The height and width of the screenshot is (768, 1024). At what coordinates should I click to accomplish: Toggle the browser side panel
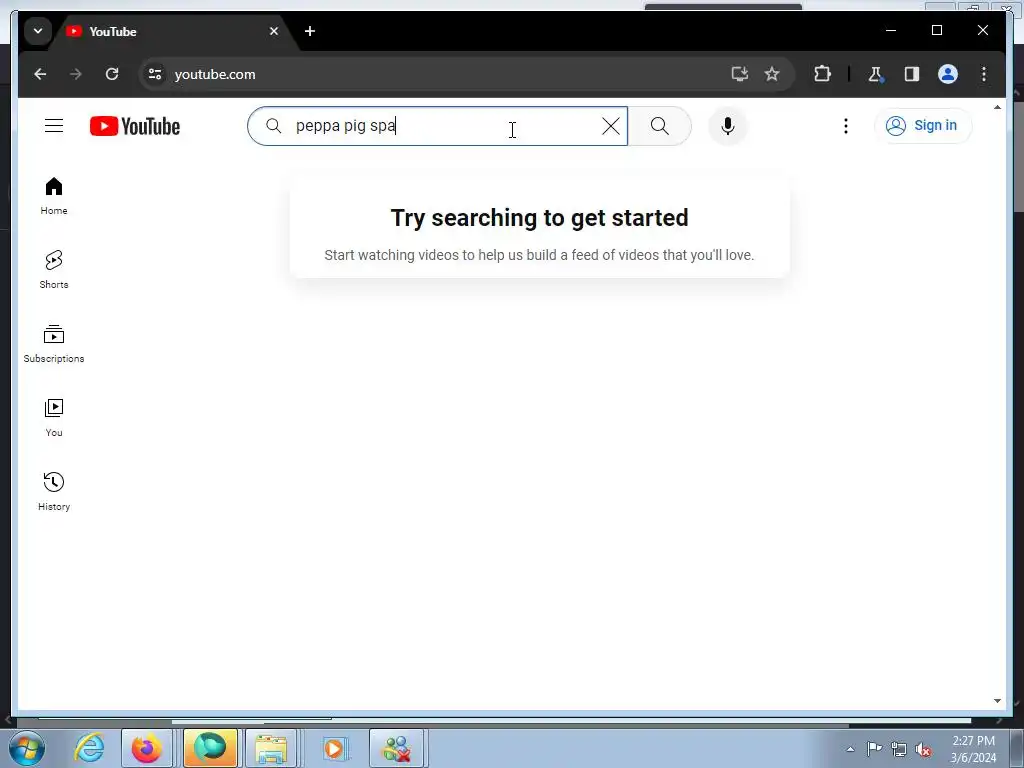tap(912, 74)
